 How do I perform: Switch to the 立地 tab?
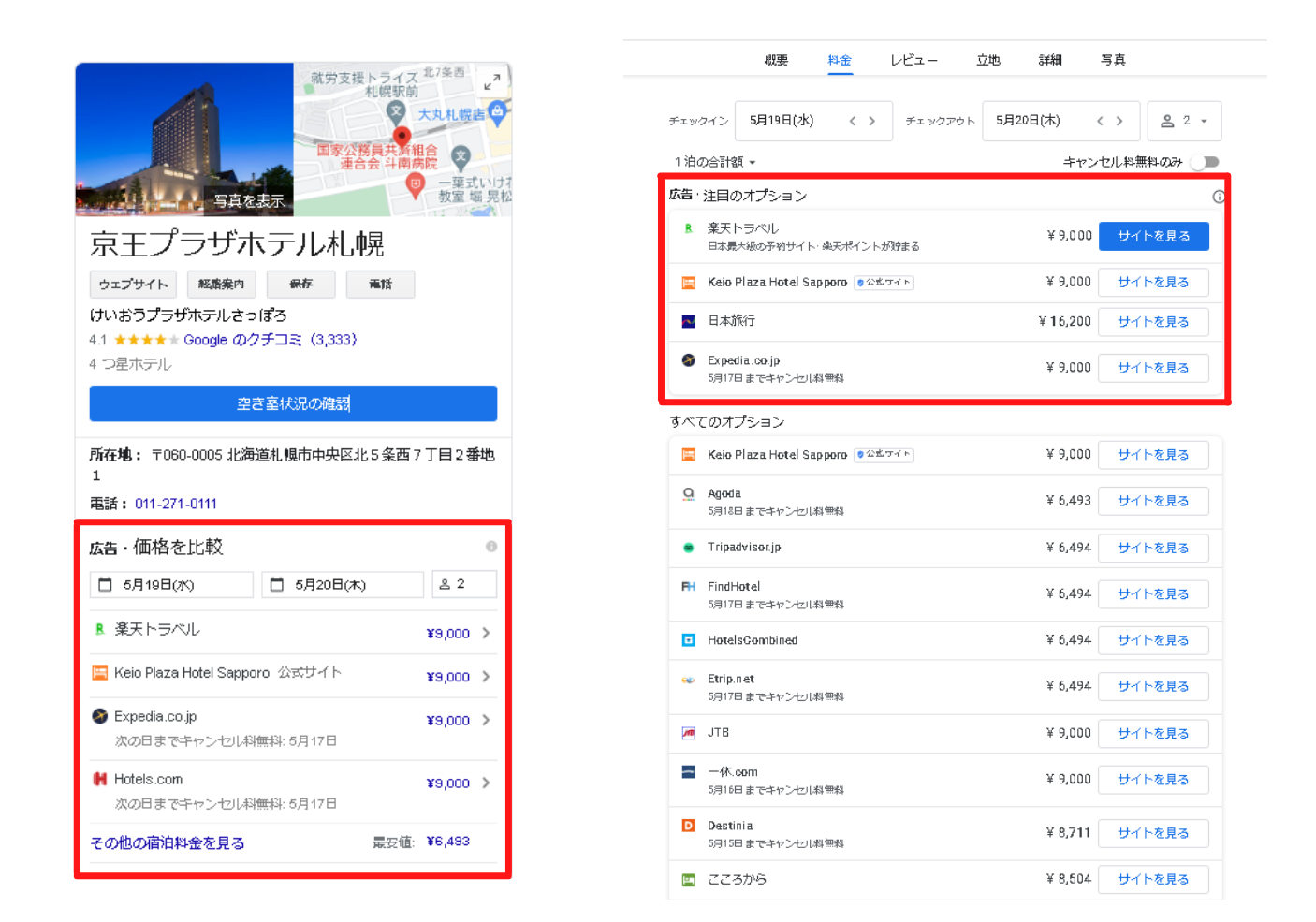[988, 60]
